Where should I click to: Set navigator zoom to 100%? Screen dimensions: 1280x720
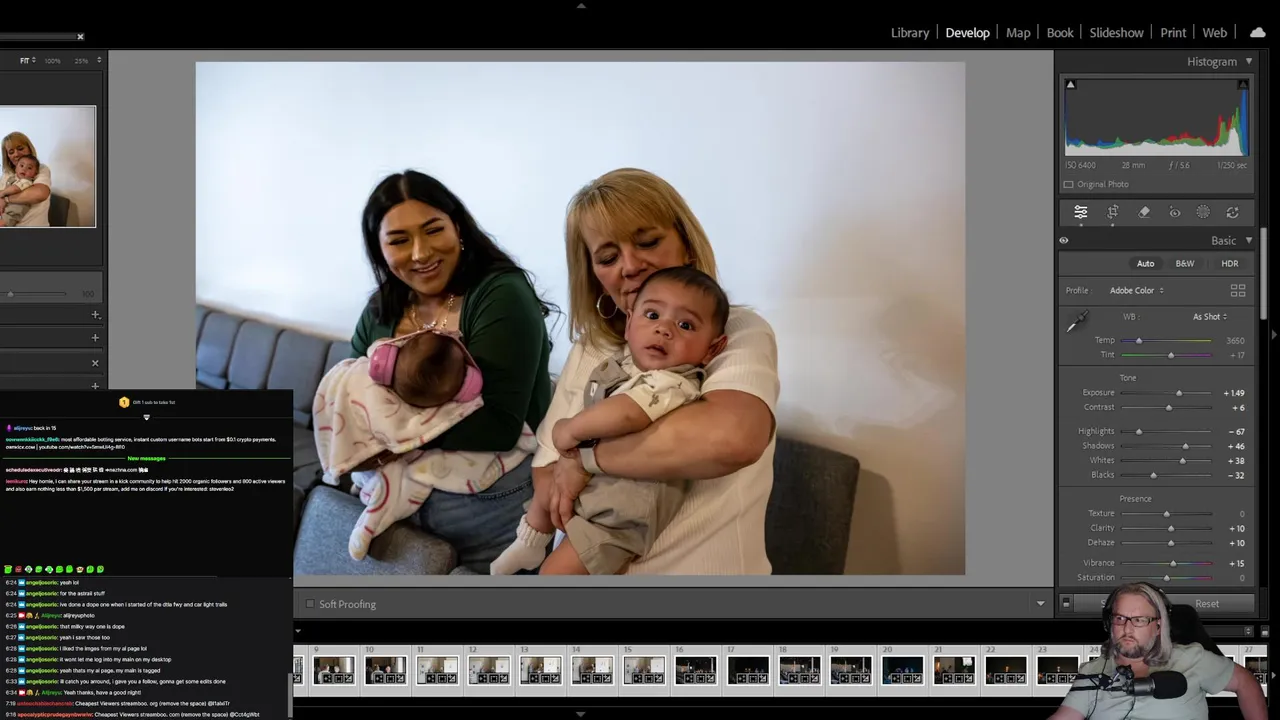[x=52, y=60]
